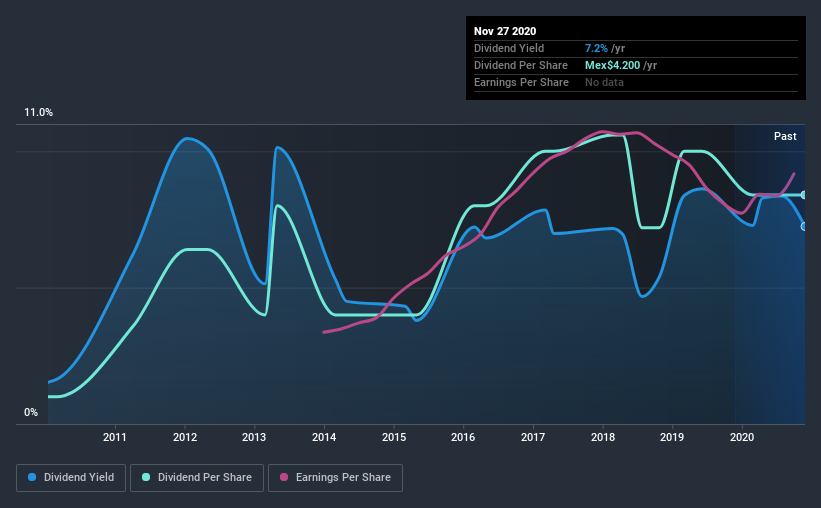Image resolution: width=821 pixels, height=508 pixels.
Task: Click the Earnings Per Share tooltip row label
Action: click(x=521, y=82)
